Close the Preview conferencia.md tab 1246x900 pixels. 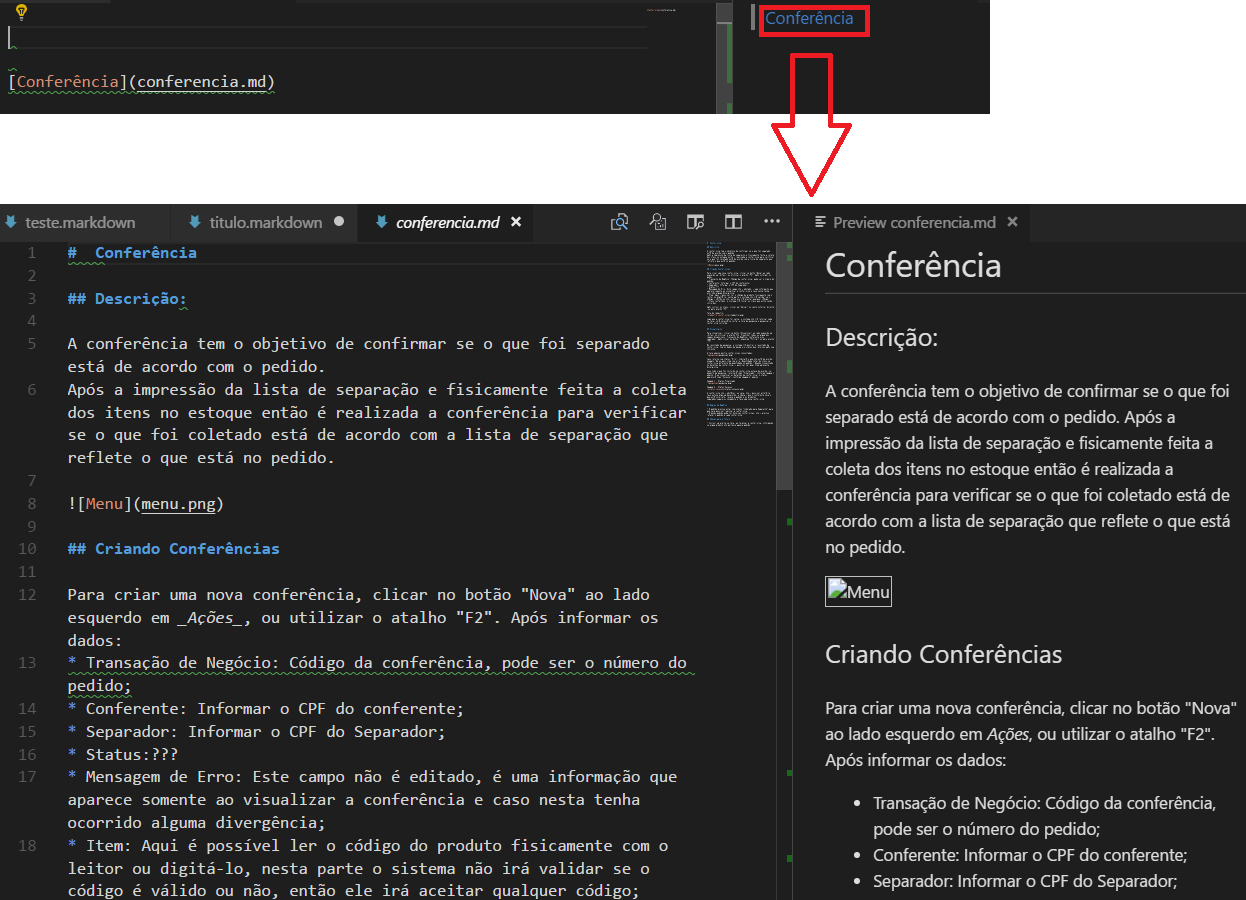click(1012, 222)
